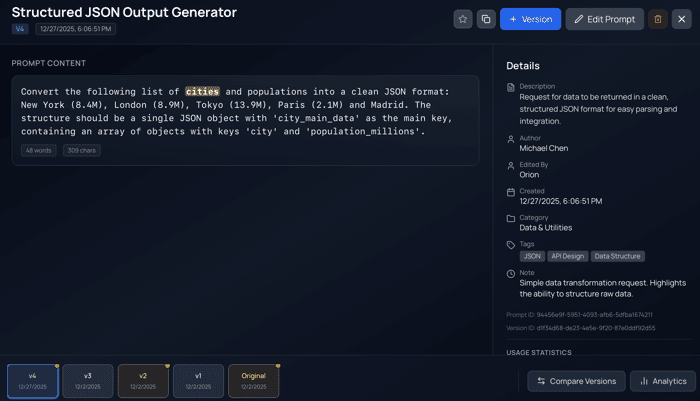Click the trash delete icon
700x401 pixels.
(658, 19)
